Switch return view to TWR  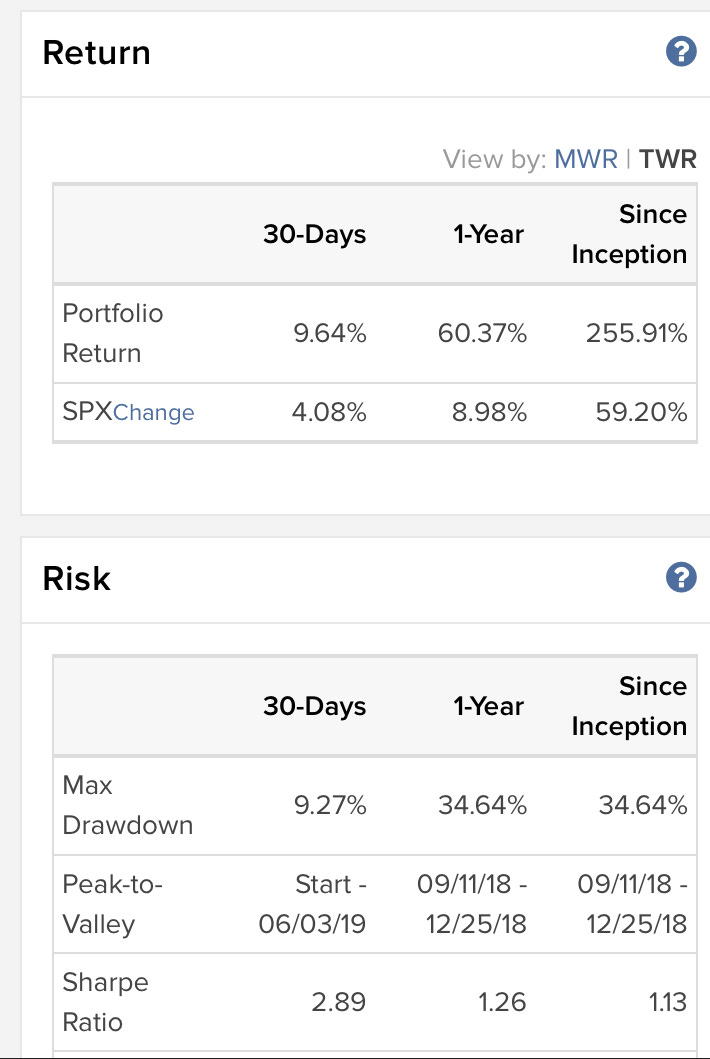[667, 159]
